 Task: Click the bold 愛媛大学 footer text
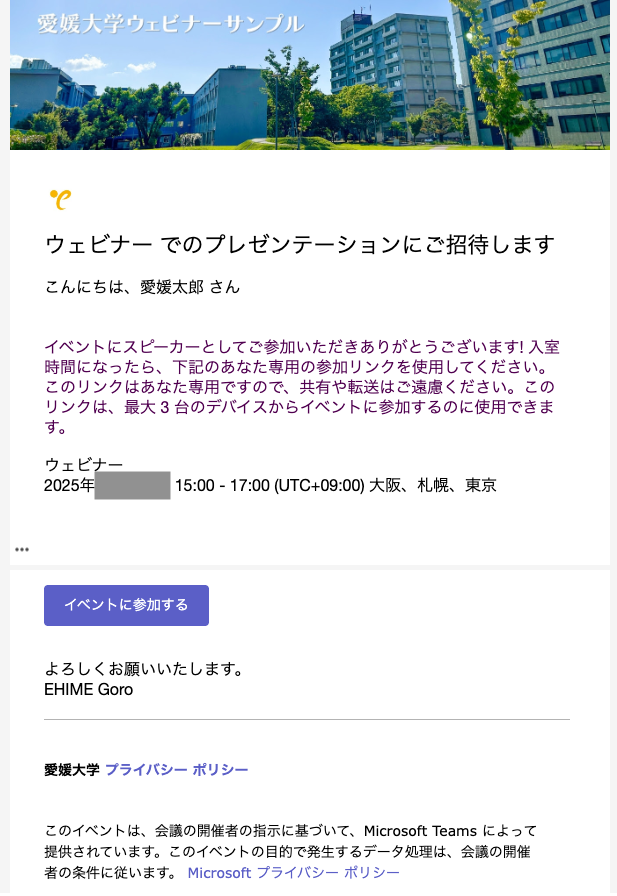[72, 770]
